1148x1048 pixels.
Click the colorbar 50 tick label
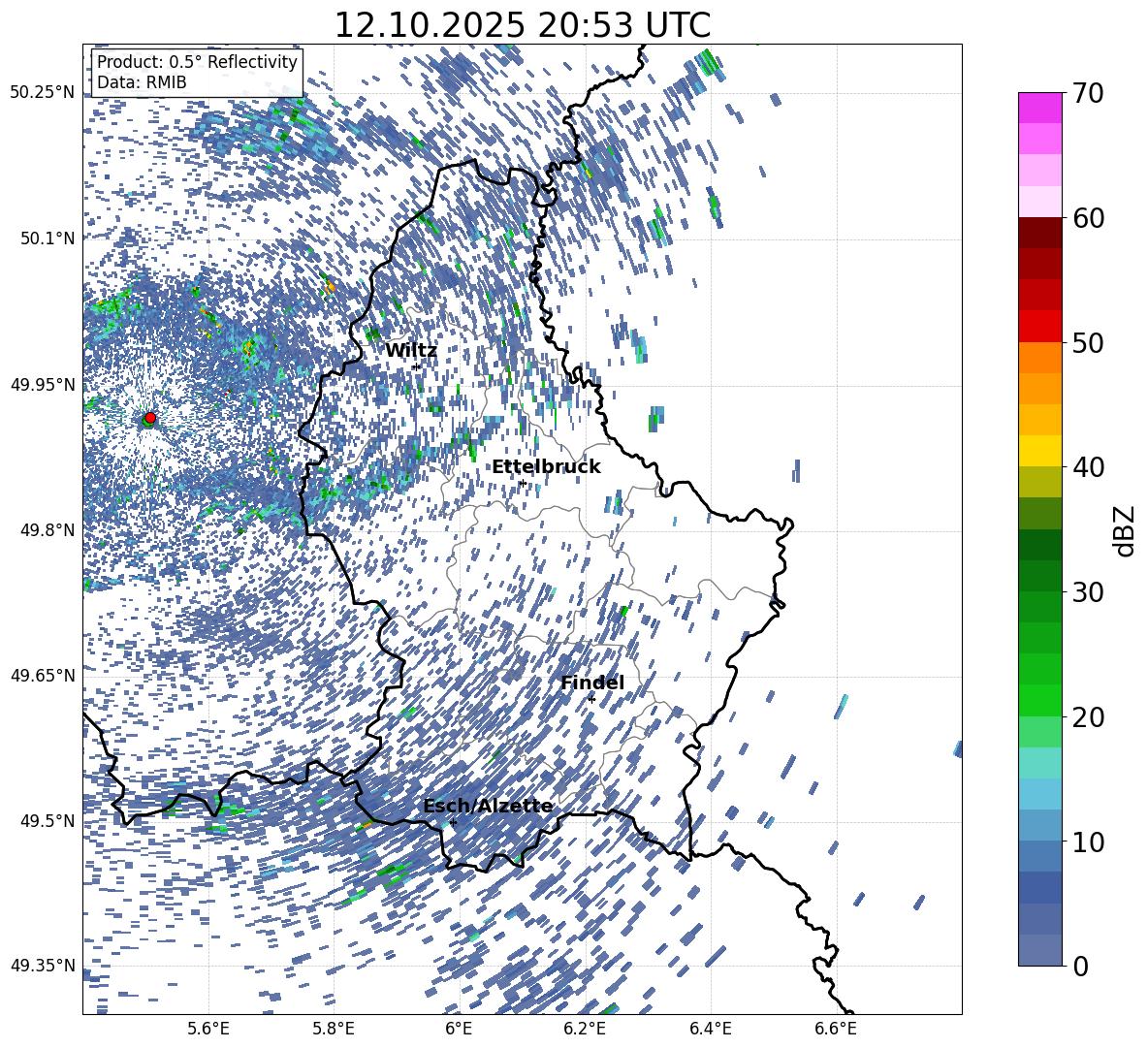click(x=1088, y=342)
